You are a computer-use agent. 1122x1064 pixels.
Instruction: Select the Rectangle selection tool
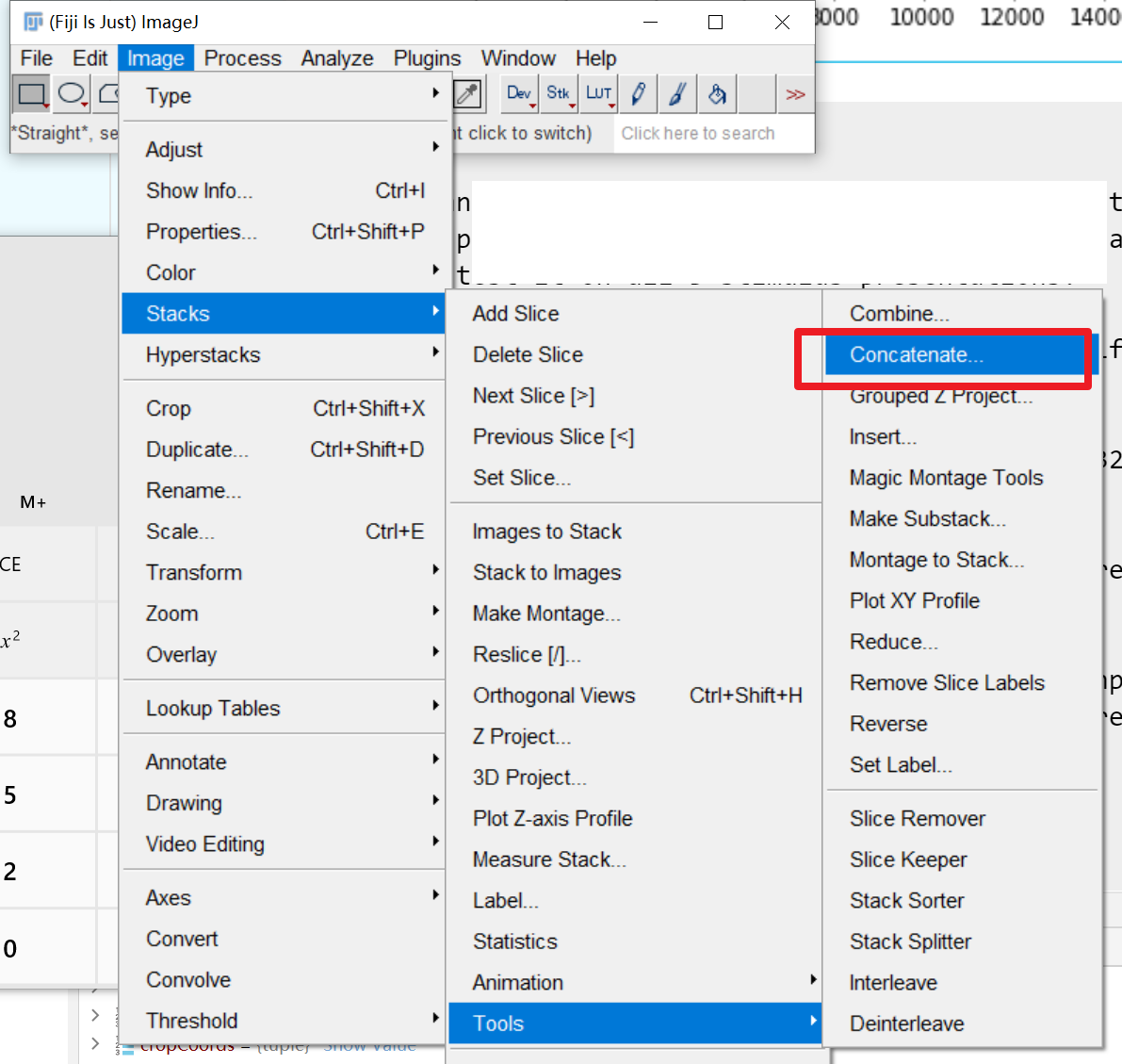pos(31,94)
